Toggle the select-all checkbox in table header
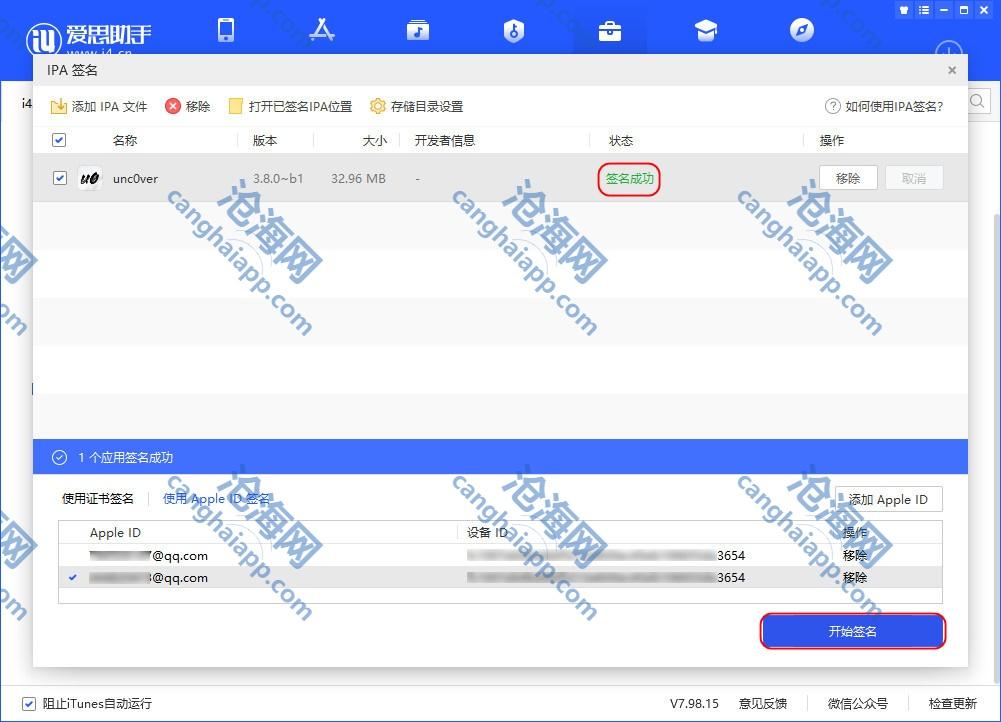The height and width of the screenshot is (722, 1001). pyautogui.click(x=59, y=140)
